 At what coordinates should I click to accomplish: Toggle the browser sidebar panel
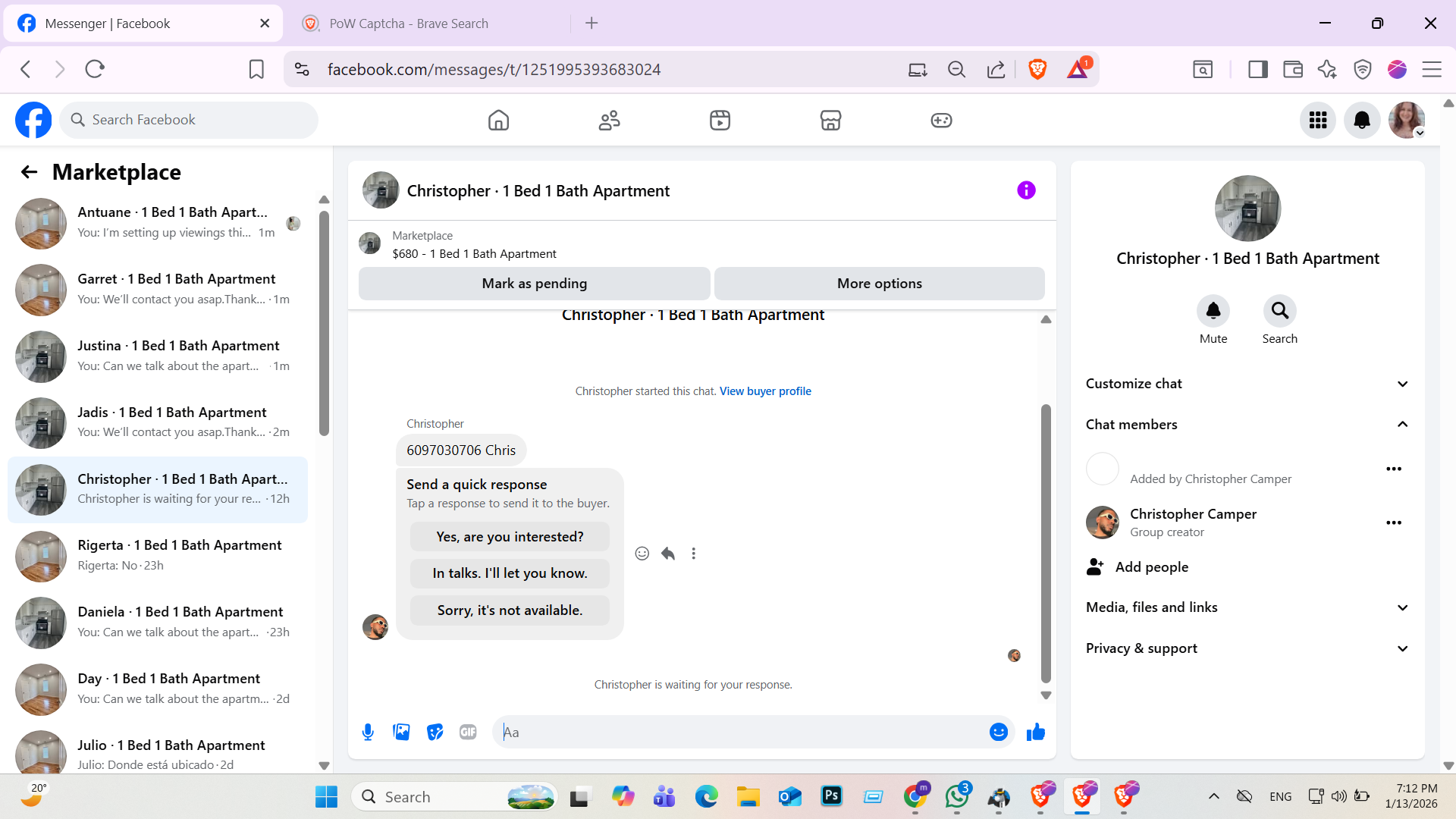coord(1257,69)
